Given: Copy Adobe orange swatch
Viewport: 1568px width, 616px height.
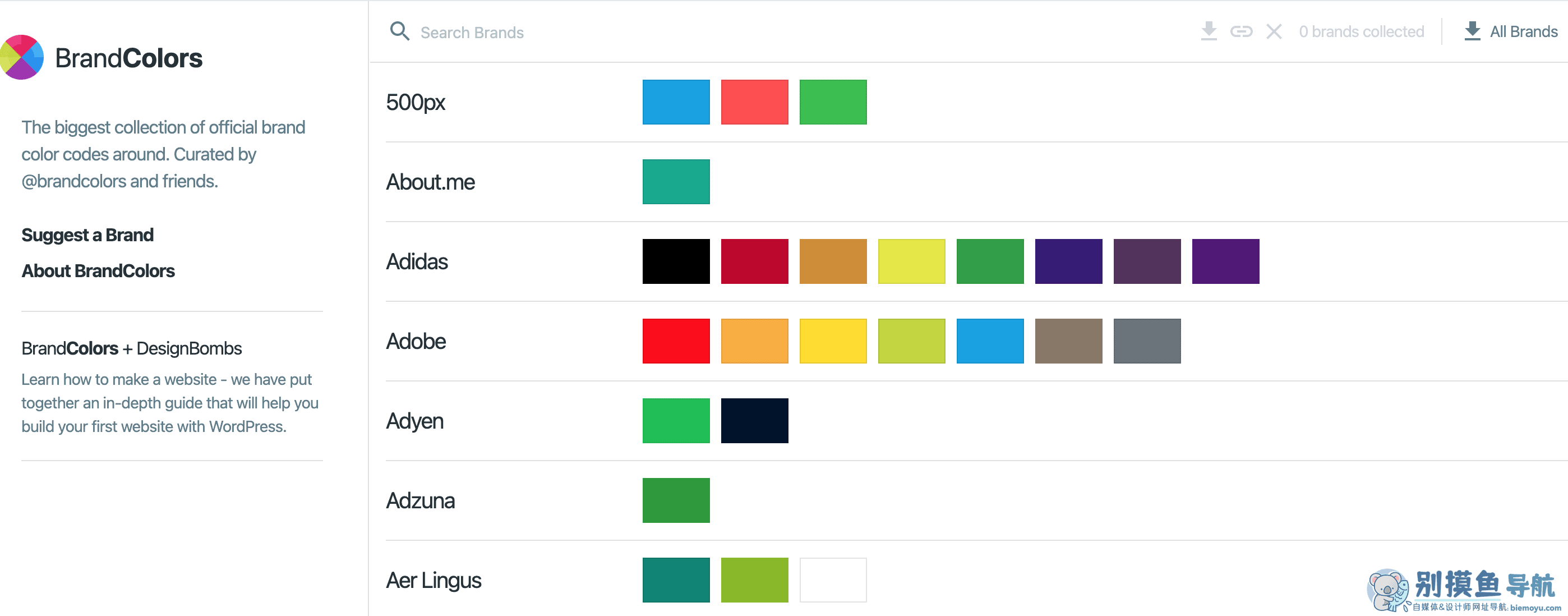Looking at the screenshot, I should coord(755,342).
